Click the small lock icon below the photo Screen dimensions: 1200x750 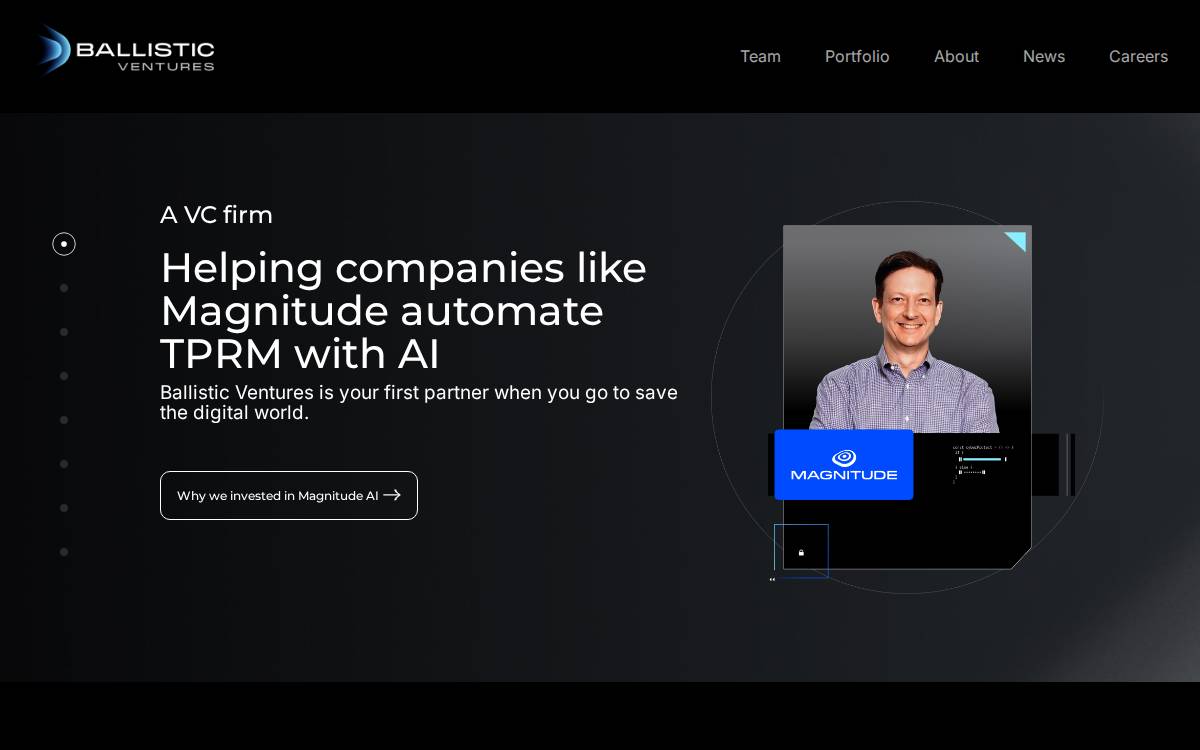tap(801, 552)
